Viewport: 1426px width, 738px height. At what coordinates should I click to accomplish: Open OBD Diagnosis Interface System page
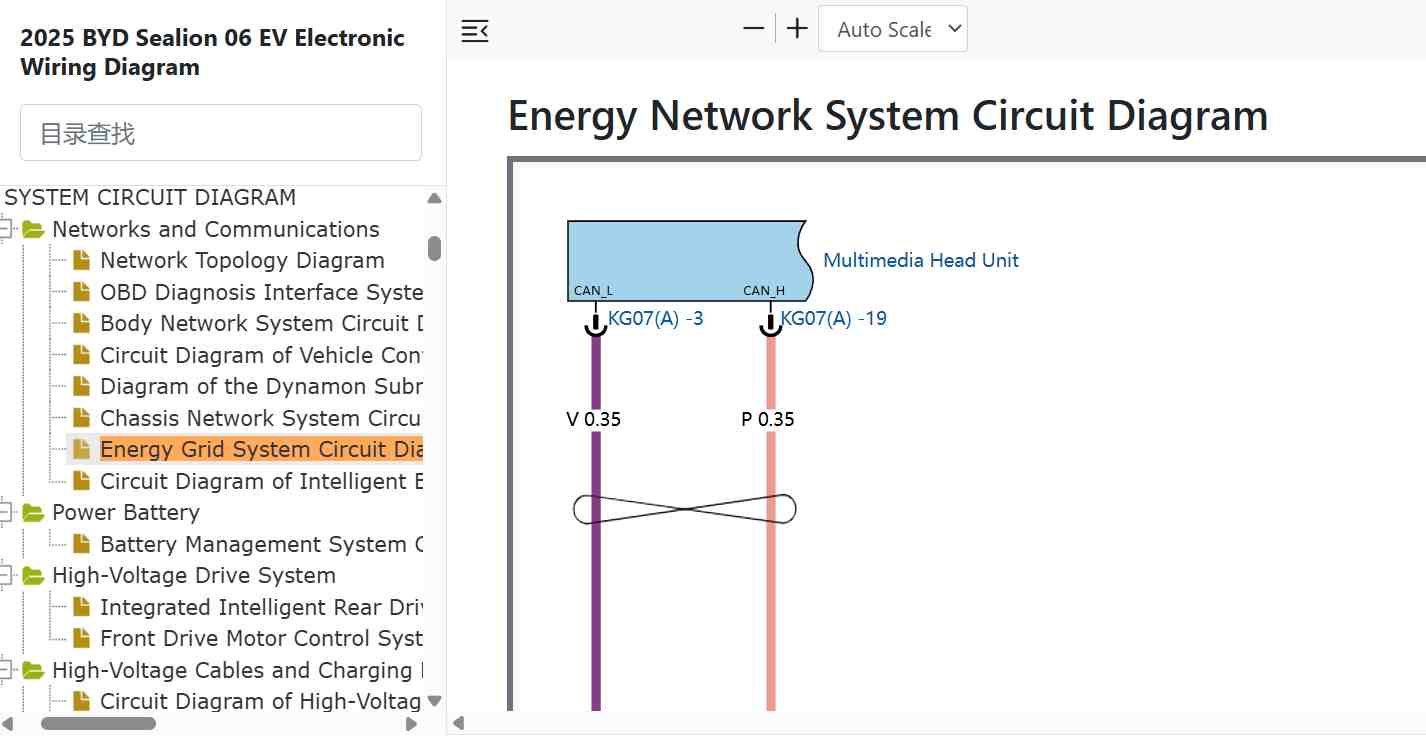pos(261,292)
